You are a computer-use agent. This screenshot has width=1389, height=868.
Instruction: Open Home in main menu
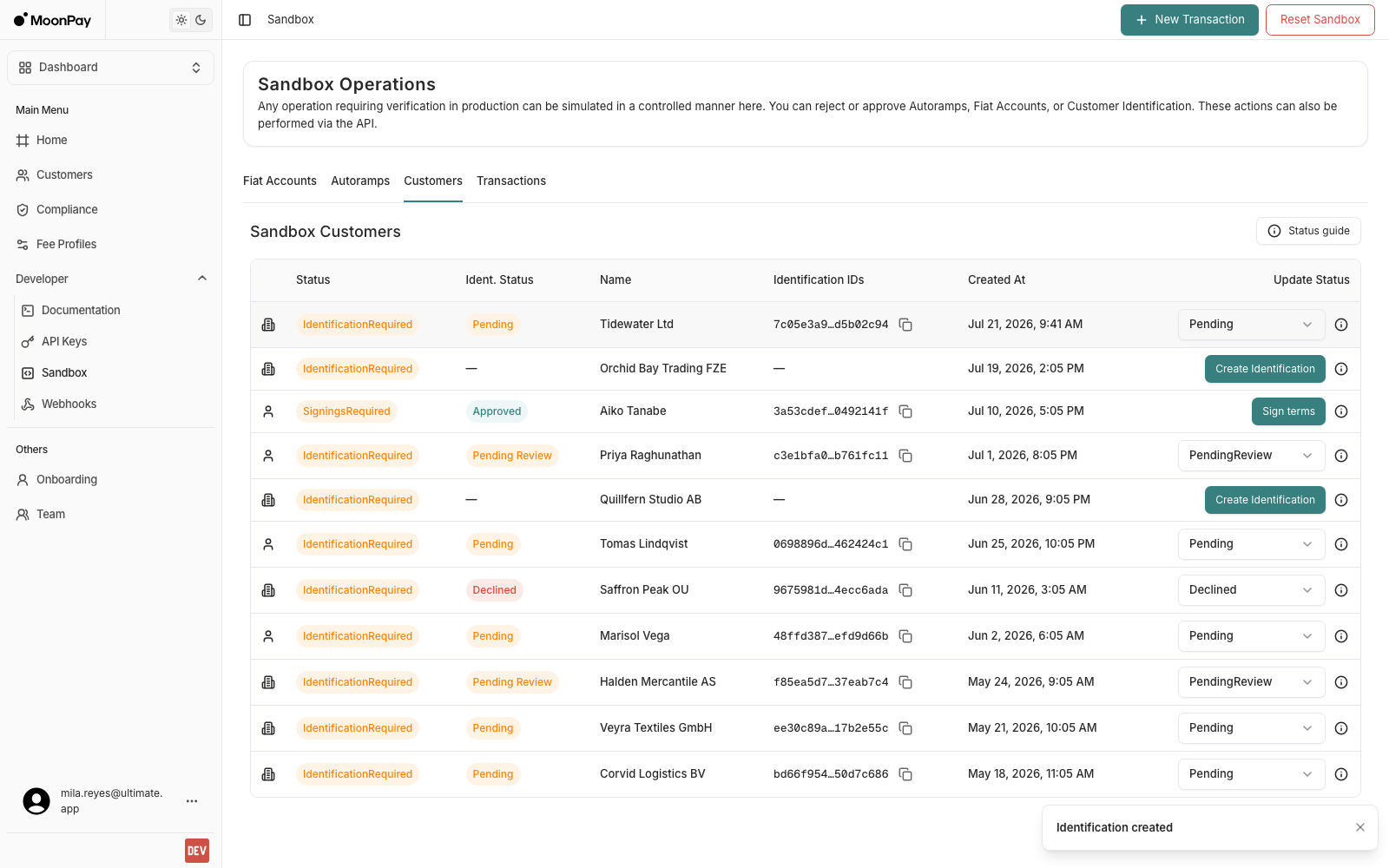[110, 140]
